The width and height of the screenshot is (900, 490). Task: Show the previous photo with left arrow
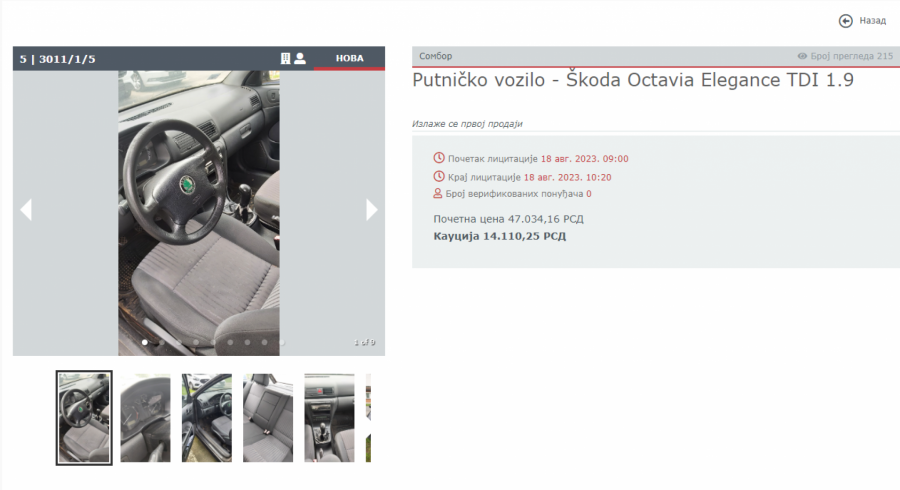26,209
